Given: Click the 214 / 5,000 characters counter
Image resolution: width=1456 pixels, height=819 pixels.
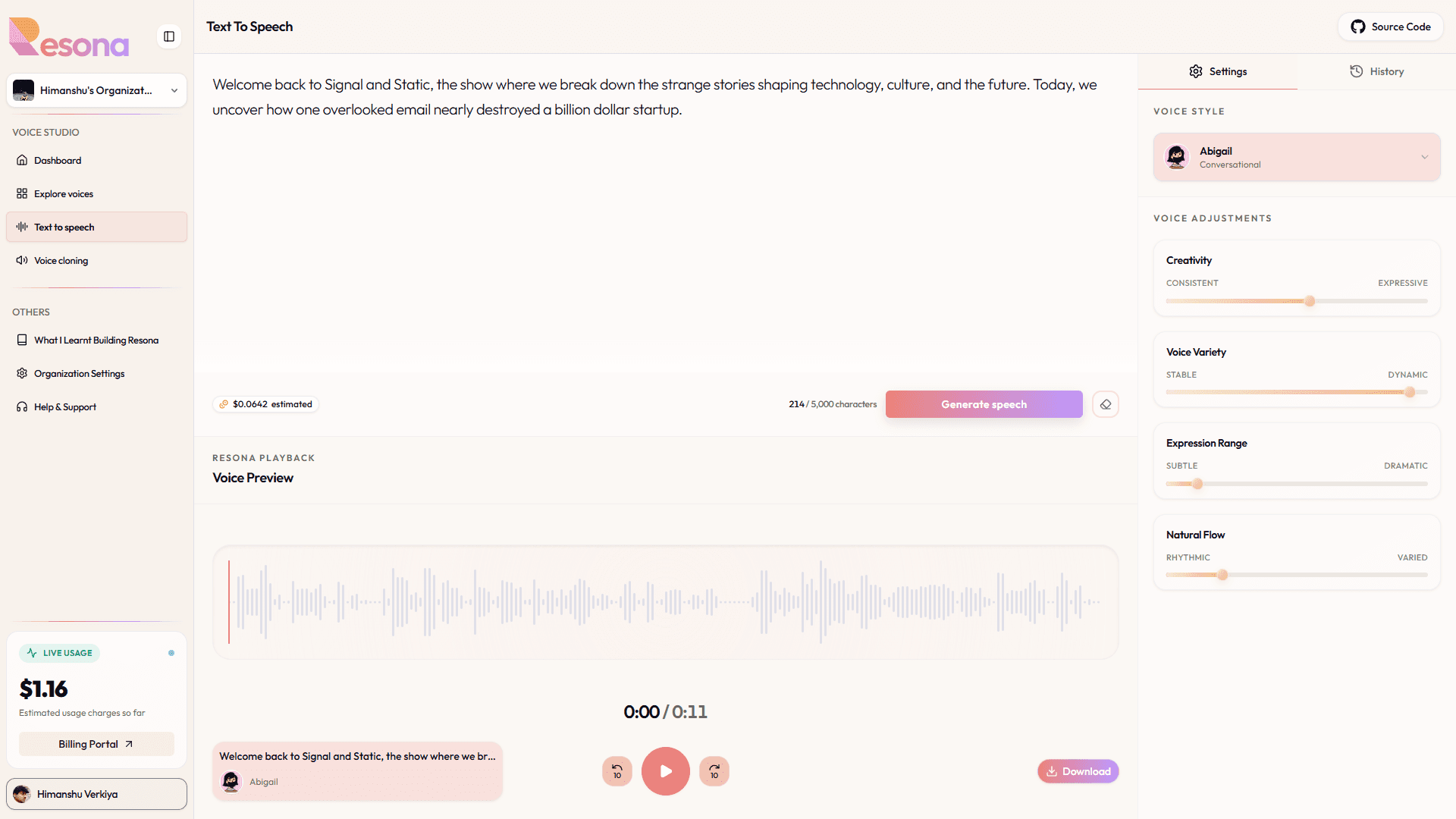Looking at the screenshot, I should [833, 404].
